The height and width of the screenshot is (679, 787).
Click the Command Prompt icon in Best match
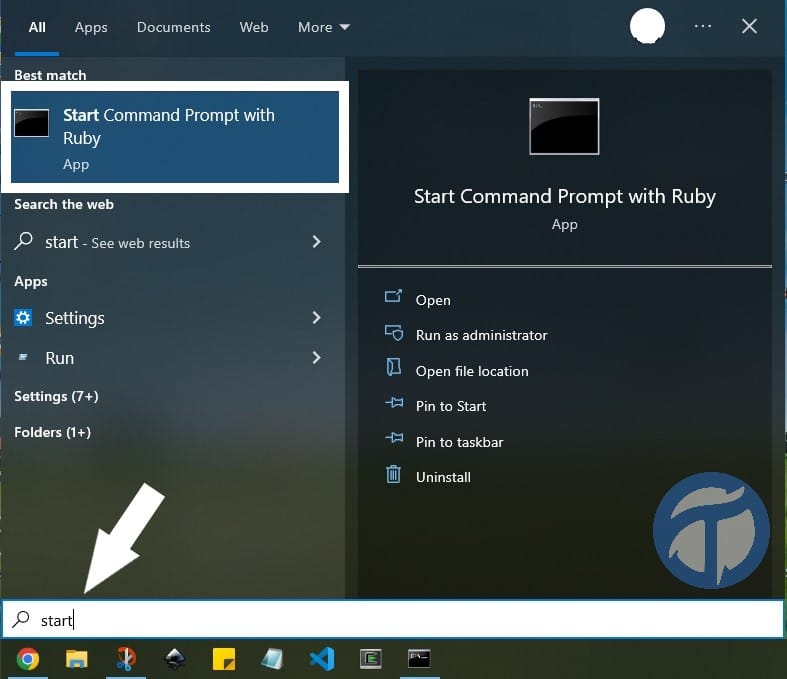(32, 123)
